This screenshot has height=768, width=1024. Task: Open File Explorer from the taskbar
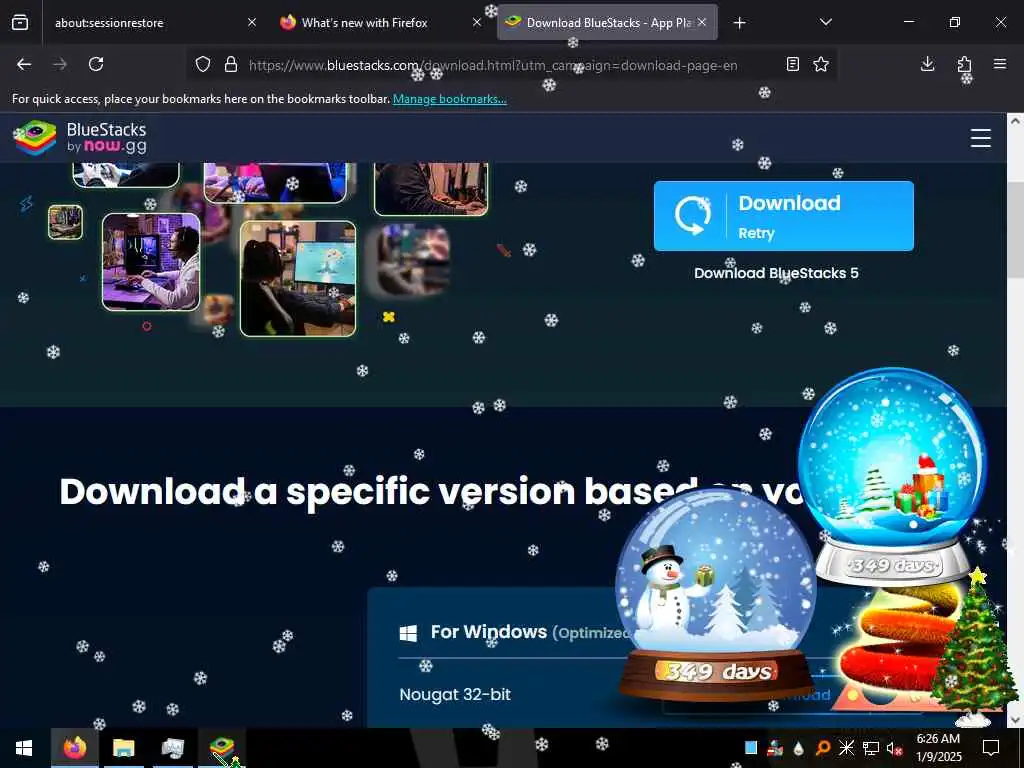coord(123,748)
